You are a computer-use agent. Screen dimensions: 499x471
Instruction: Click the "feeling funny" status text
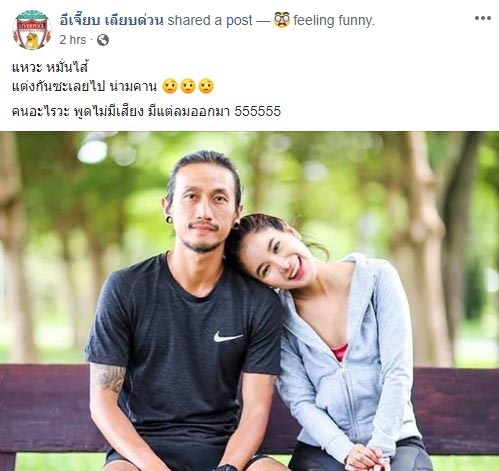(334, 21)
